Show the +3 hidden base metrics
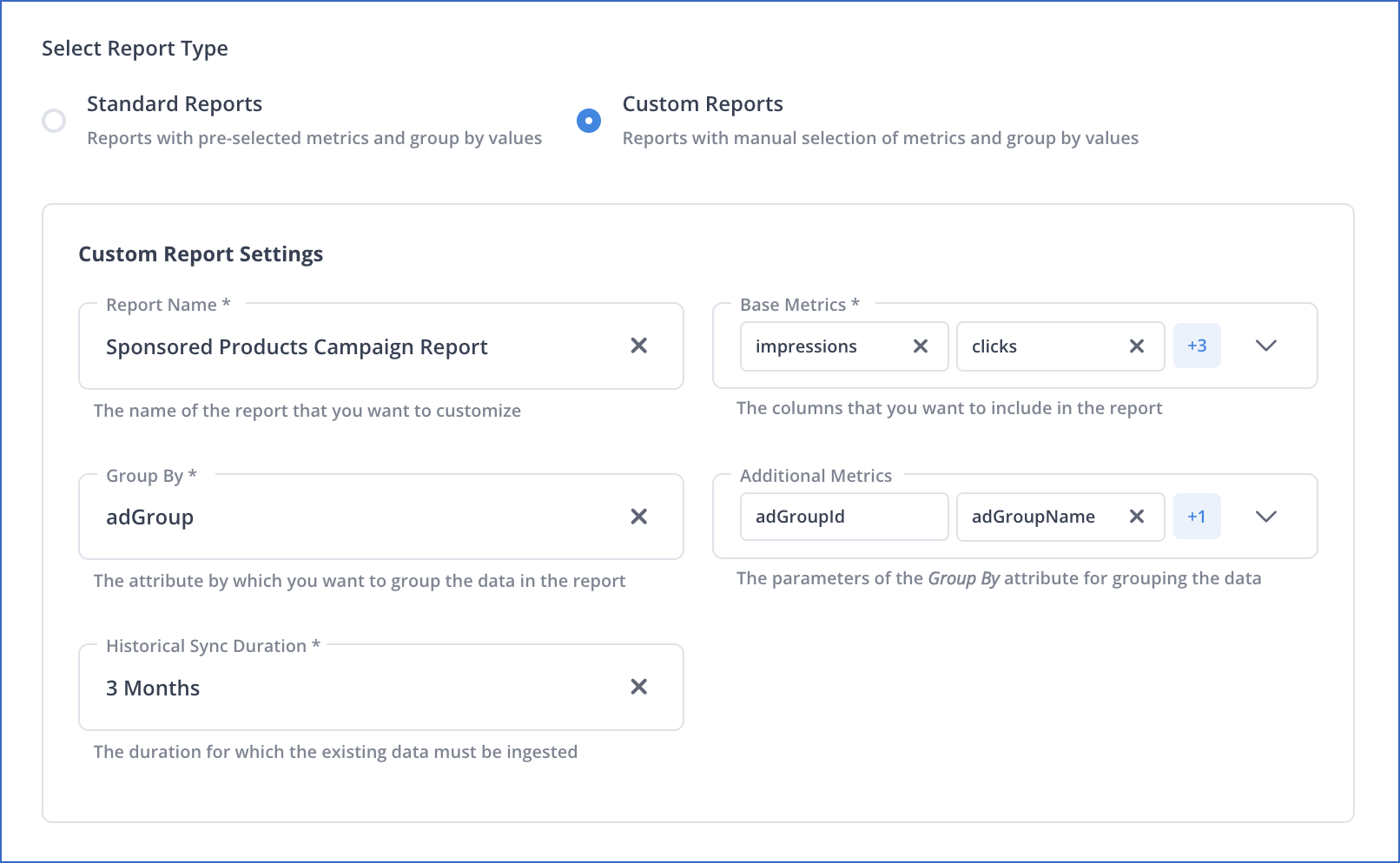This screenshot has height=863, width=1400. (1197, 346)
